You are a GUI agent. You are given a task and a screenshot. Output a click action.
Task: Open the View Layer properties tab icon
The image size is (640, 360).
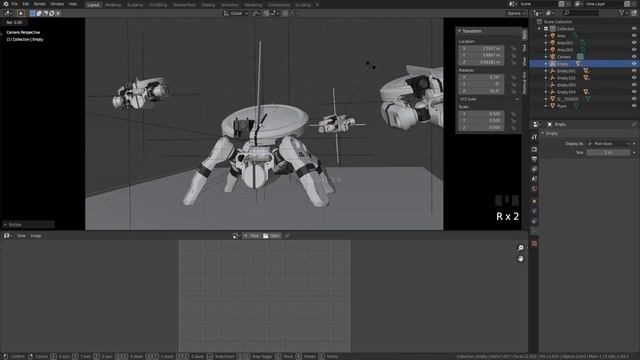coord(534,169)
